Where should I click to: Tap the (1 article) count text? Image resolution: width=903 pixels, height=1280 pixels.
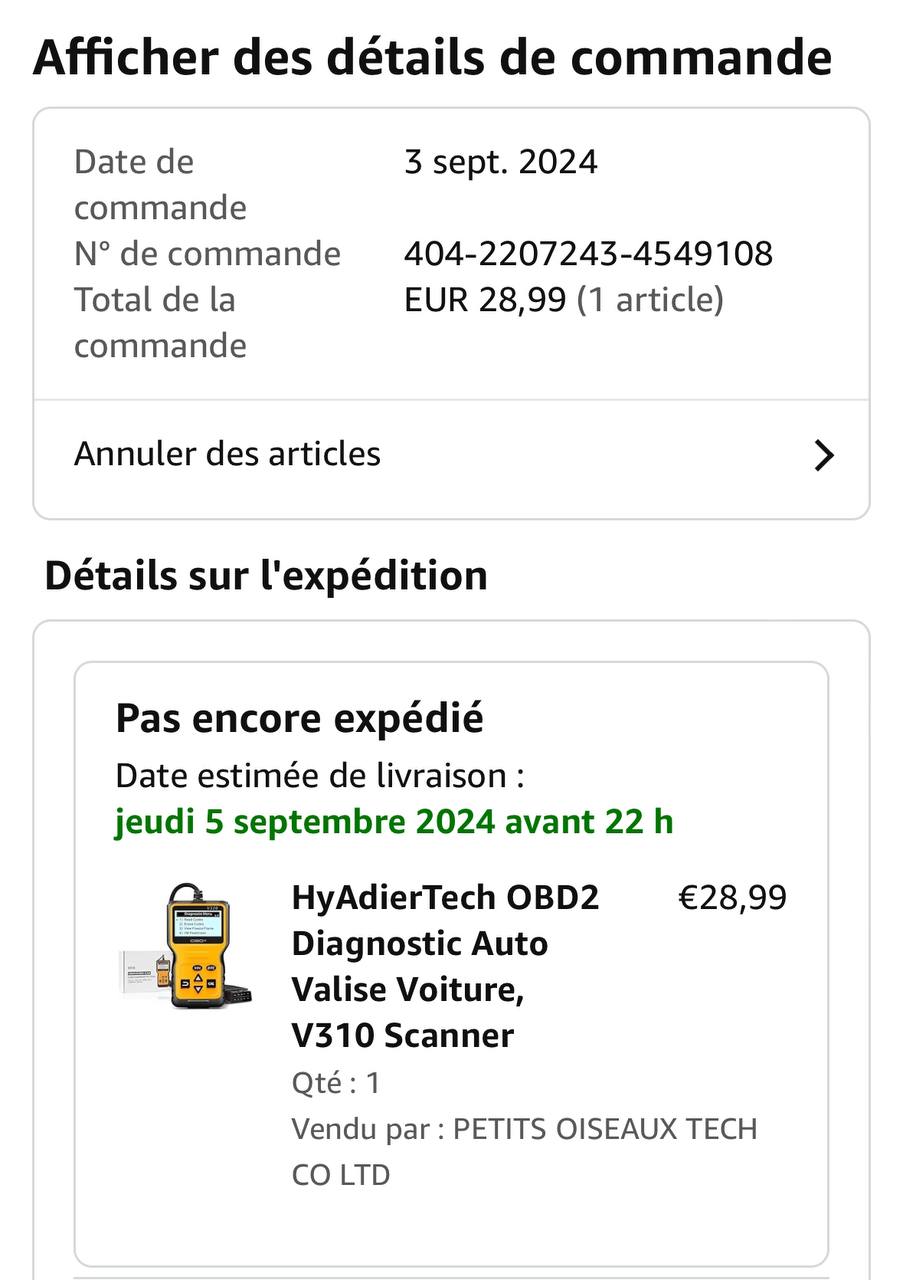coord(650,299)
